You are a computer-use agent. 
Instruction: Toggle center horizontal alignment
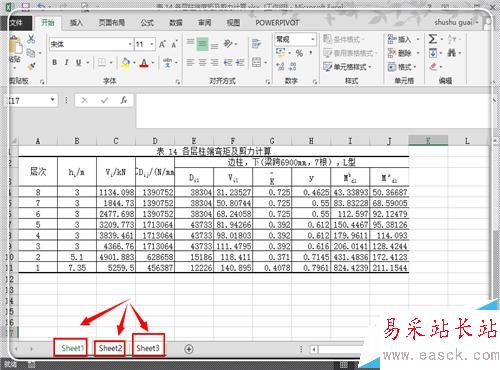pos(202,62)
